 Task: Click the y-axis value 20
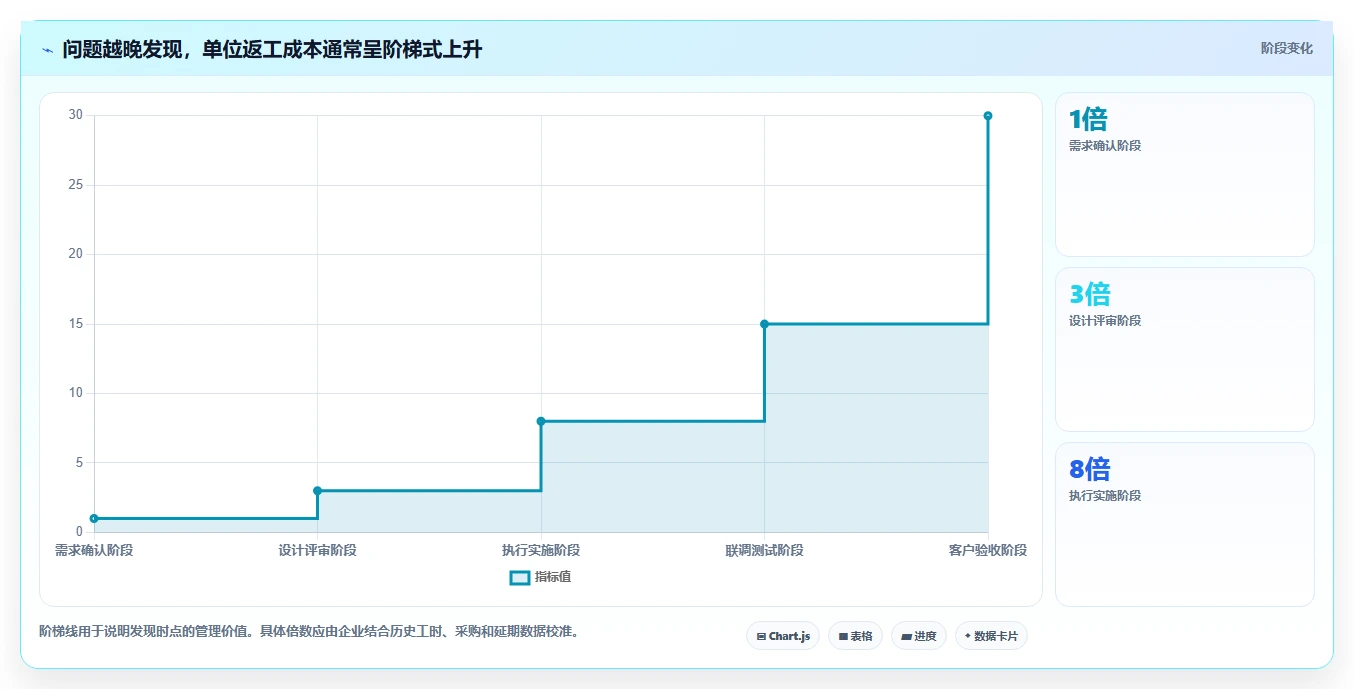[76, 254]
